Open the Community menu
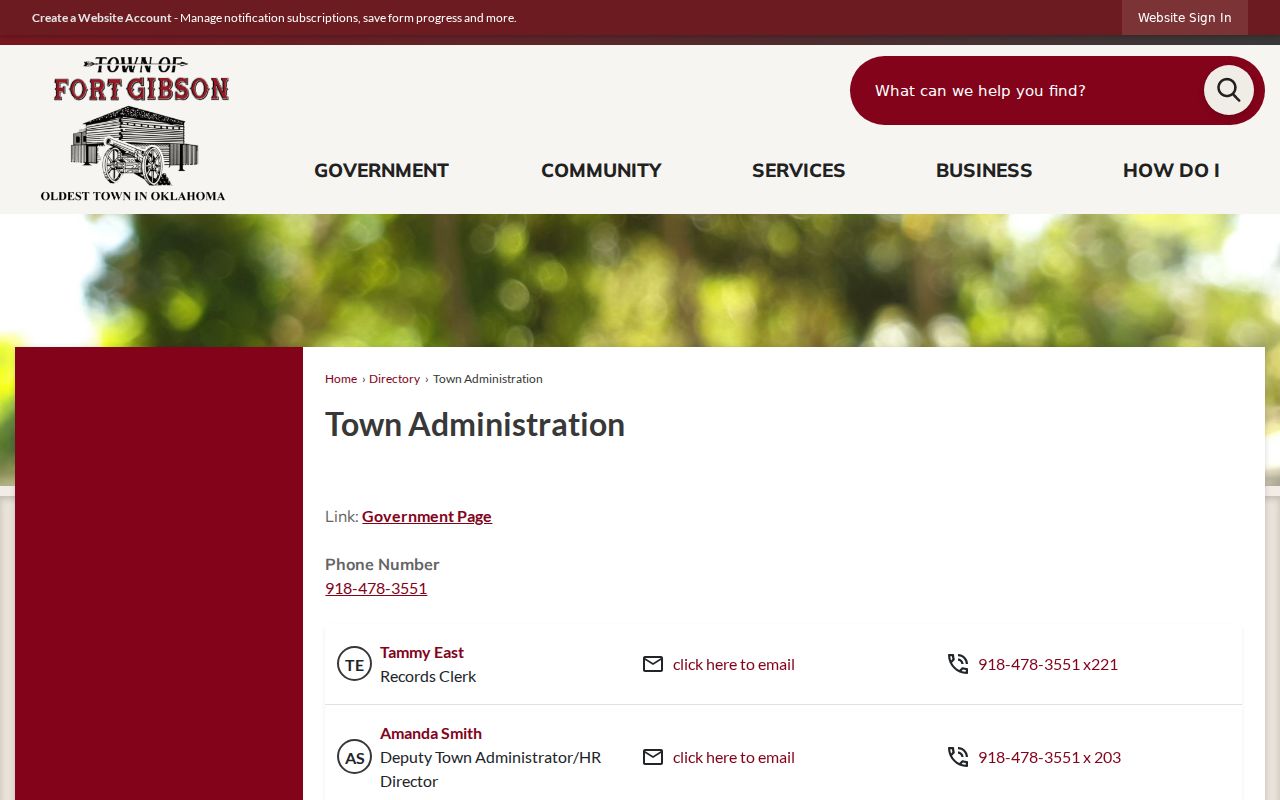The width and height of the screenshot is (1280, 800). 601,170
